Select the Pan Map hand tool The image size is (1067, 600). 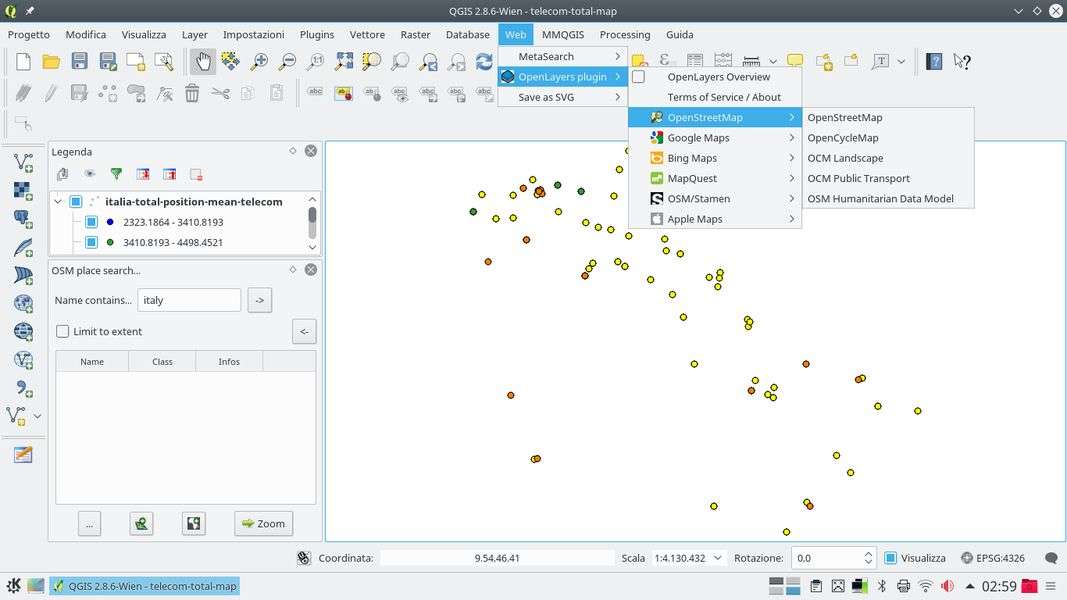203,62
